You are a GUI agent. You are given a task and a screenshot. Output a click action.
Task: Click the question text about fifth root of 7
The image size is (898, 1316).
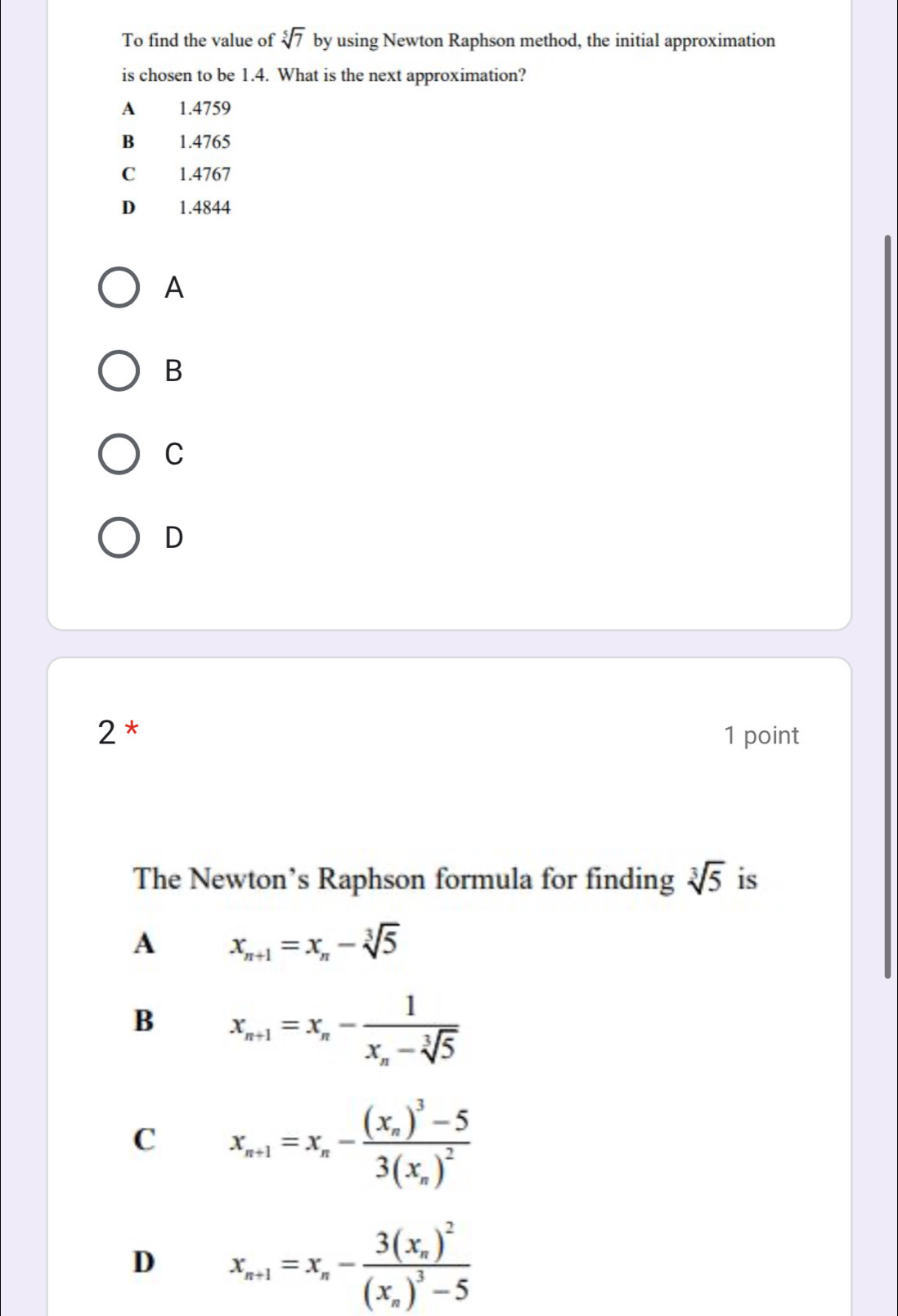click(448, 40)
